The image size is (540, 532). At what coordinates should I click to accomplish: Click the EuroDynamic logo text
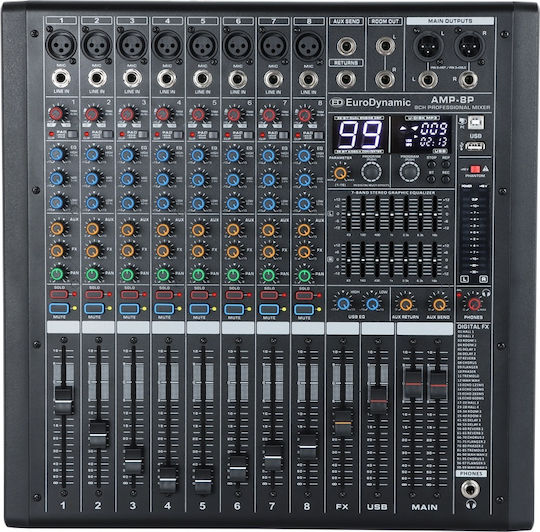tap(378, 102)
